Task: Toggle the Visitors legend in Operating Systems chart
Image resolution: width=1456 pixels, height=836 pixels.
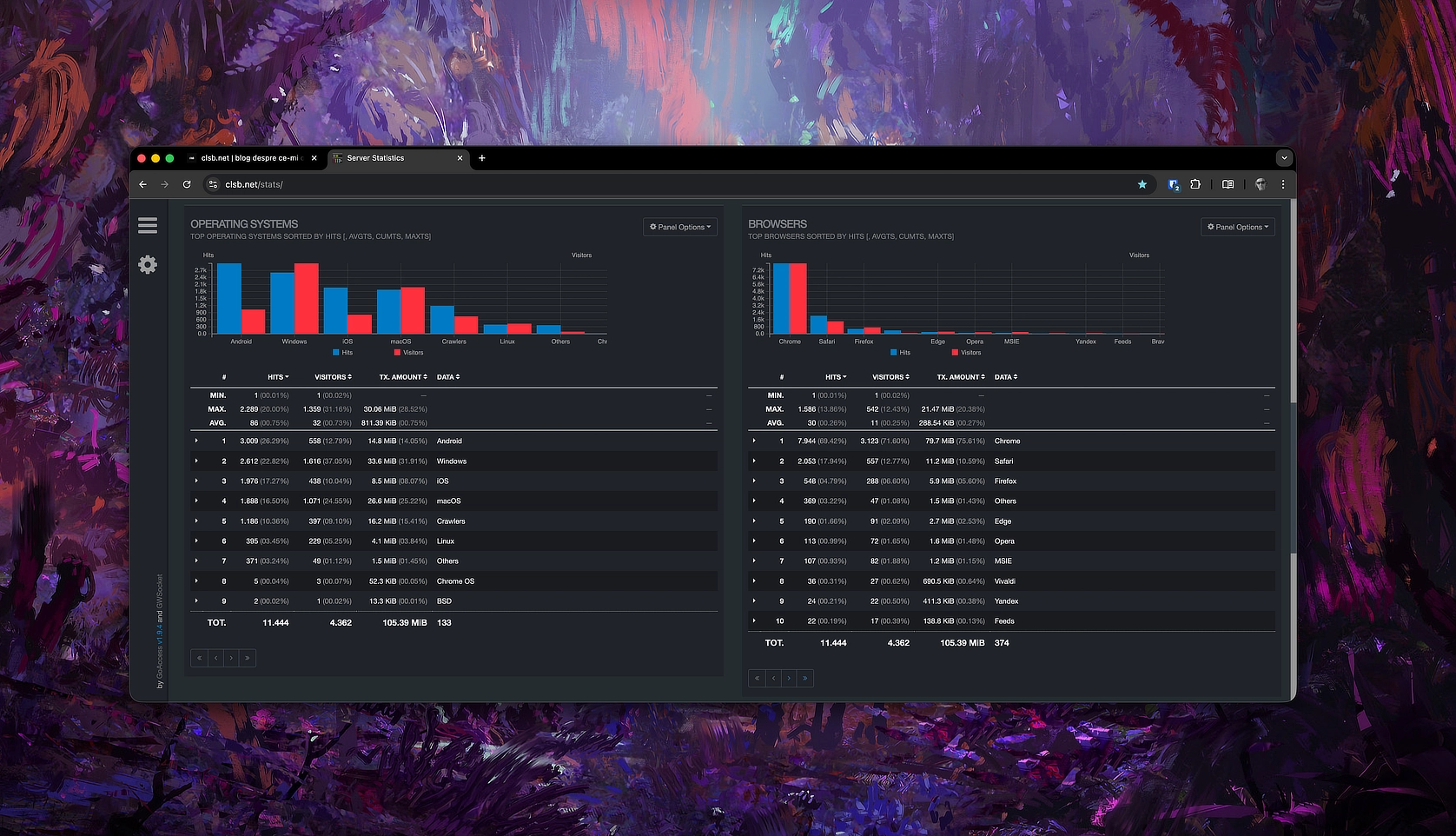Action: [x=408, y=353]
